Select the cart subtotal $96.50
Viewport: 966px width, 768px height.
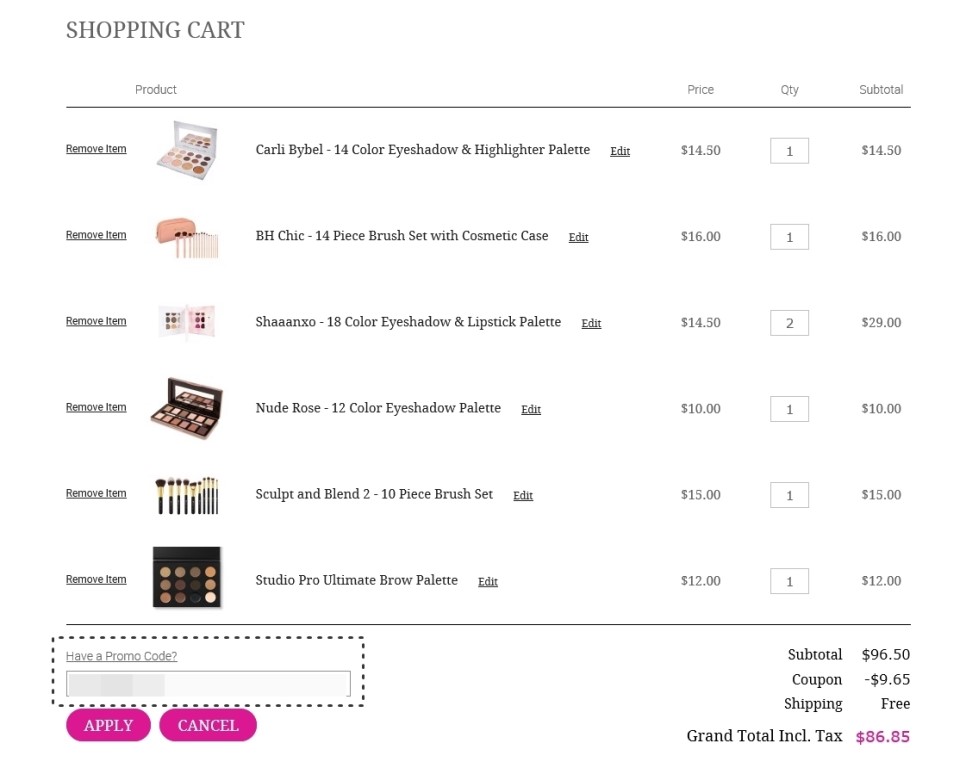pos(885,655)
